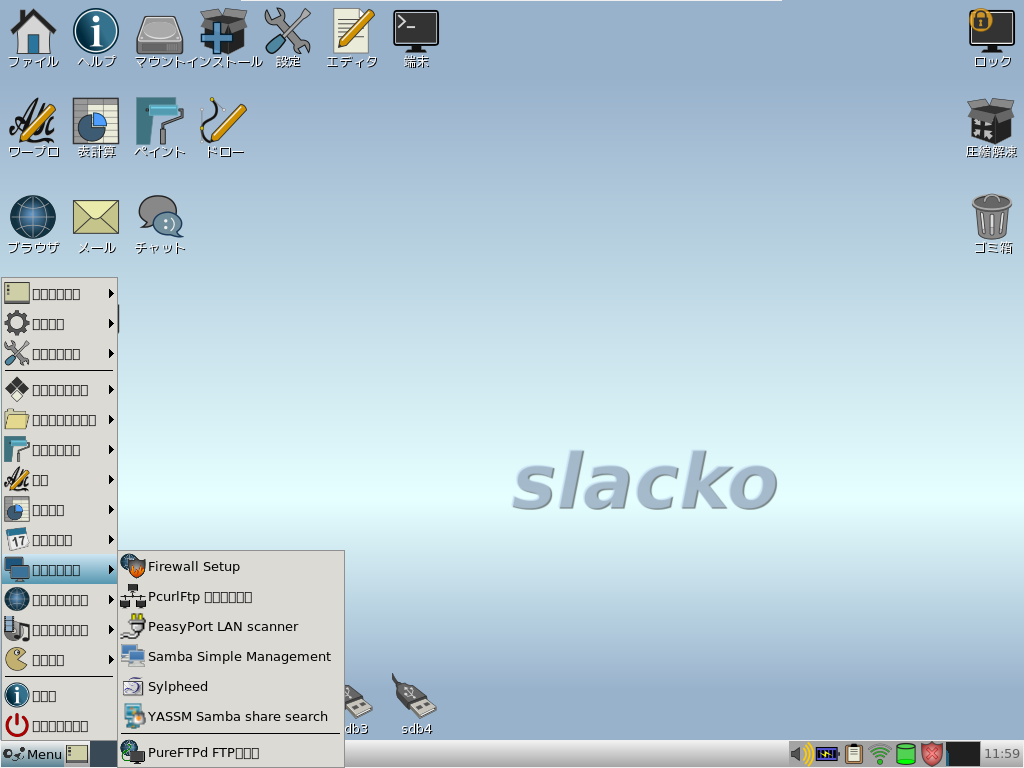Open the 表計算 spreadsheet desktop icon
This screenshot has height=768, width=1024.
pyautogui.click(x=95, y=128)
